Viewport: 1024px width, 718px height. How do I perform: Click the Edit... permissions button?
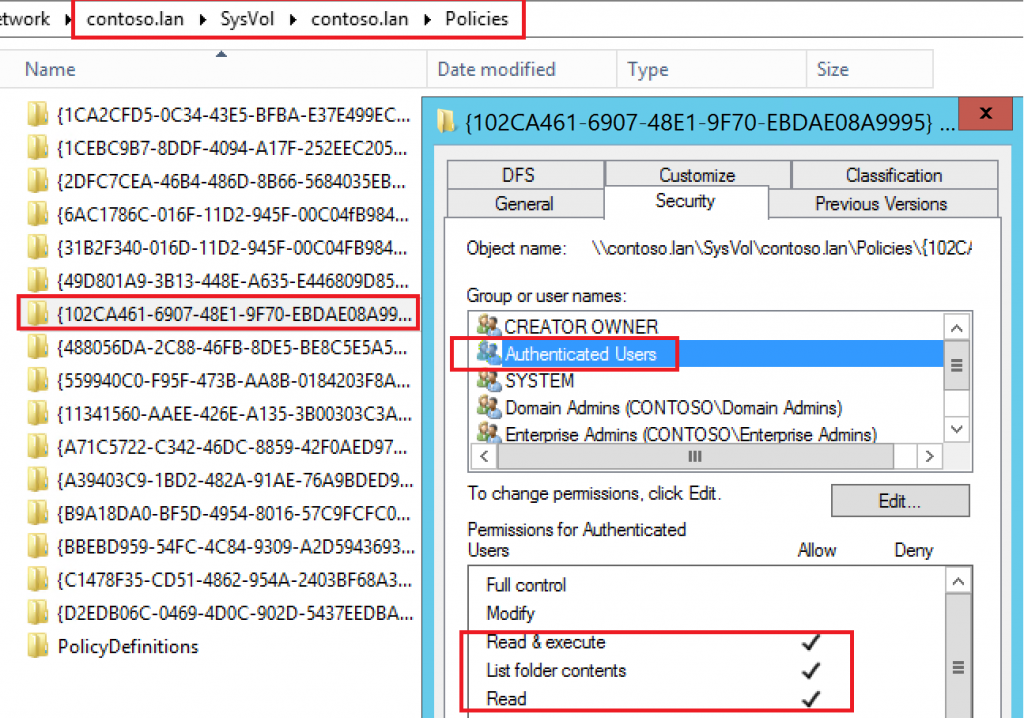(899, 501)
